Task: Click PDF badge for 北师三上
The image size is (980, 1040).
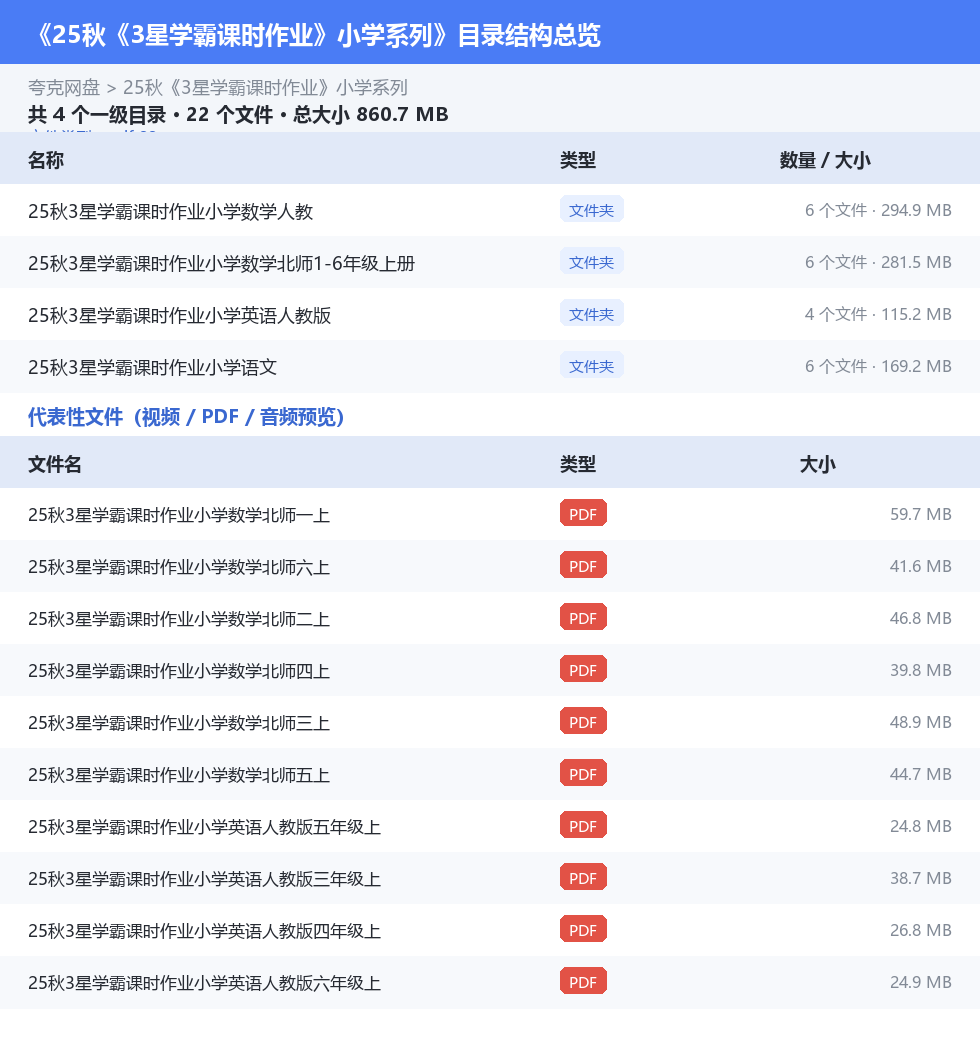Action: 583,721
